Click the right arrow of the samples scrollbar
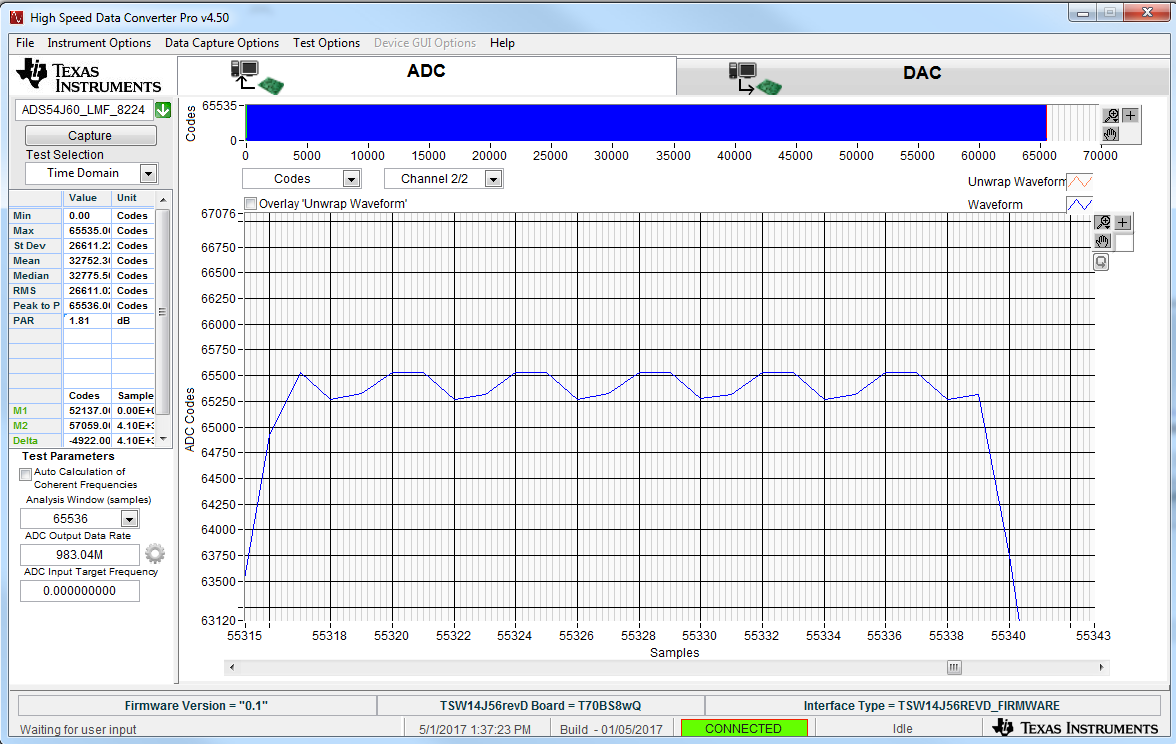The image size is (1176, 744). click(1101, 667)
